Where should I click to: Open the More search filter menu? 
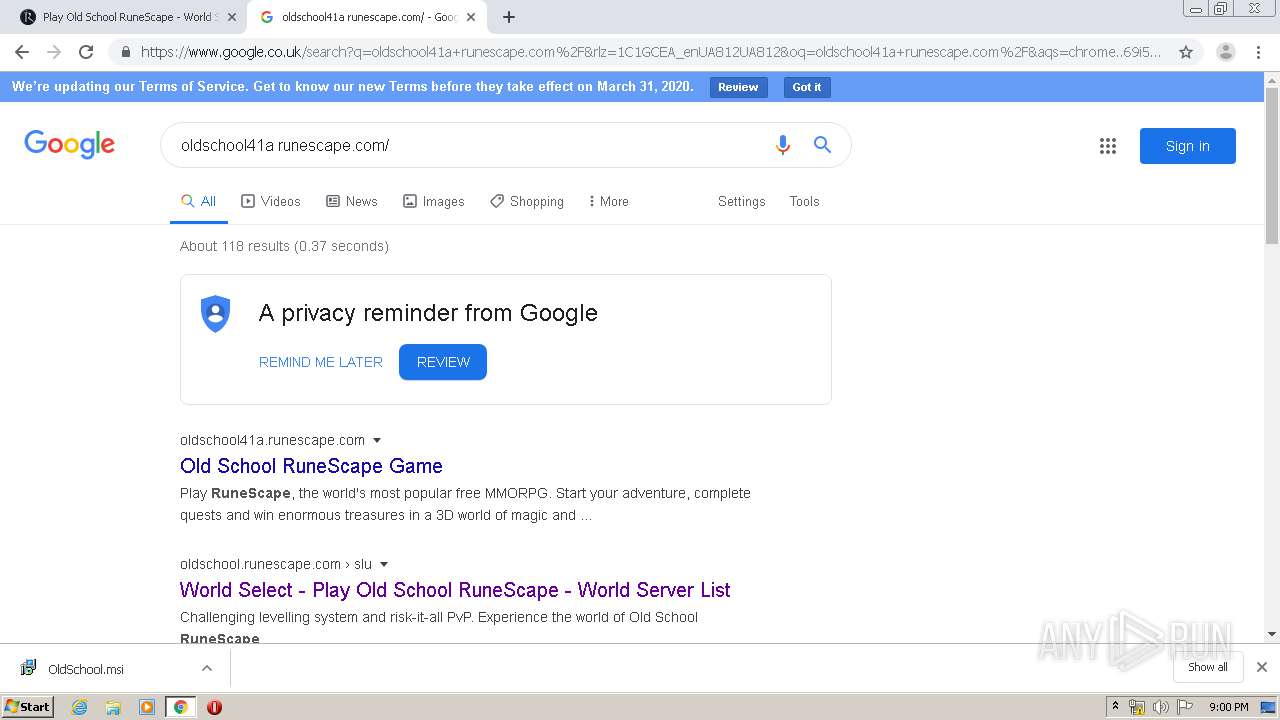tap(608, 201)
